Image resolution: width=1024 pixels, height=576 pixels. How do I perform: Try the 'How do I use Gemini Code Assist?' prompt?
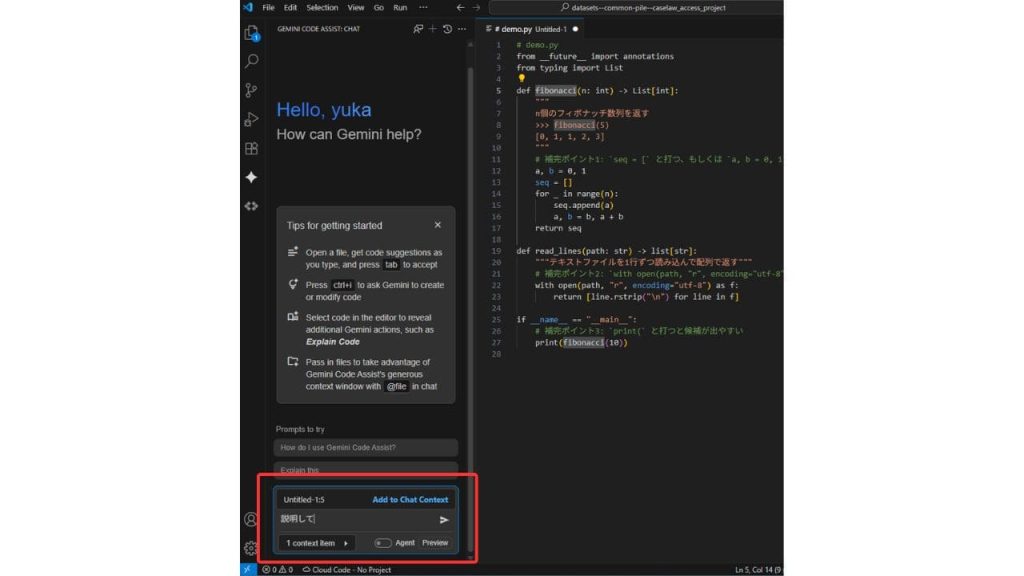click(x=366, y=447)
